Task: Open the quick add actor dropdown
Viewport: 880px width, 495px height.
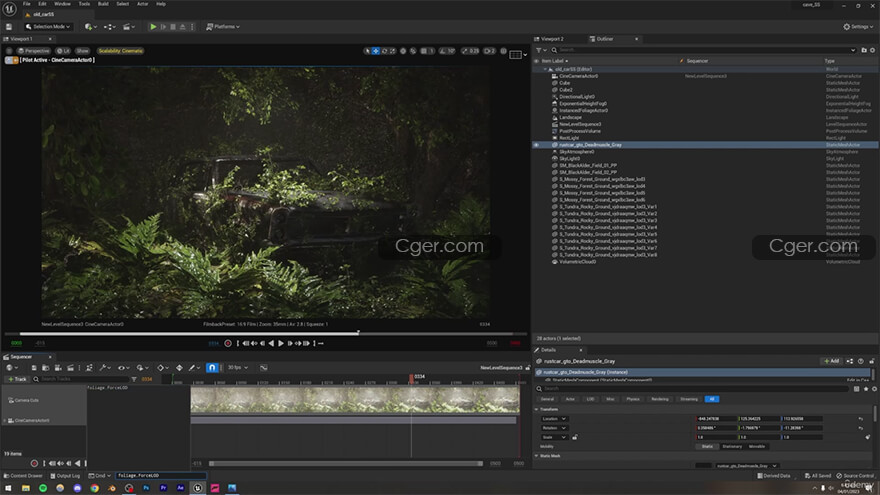Action: coord(90,26)
